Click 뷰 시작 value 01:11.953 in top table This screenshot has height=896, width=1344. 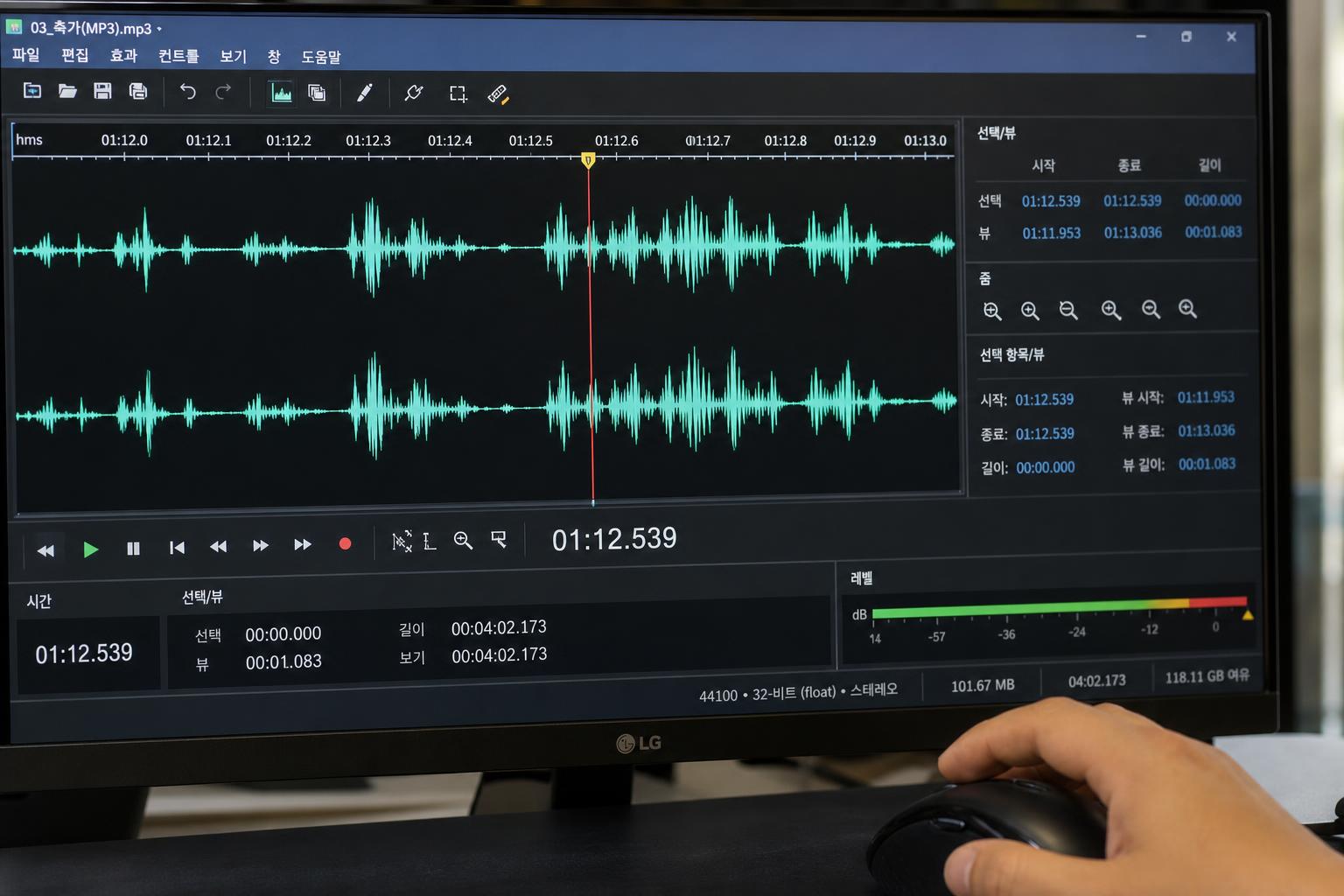coord(1052,233)
